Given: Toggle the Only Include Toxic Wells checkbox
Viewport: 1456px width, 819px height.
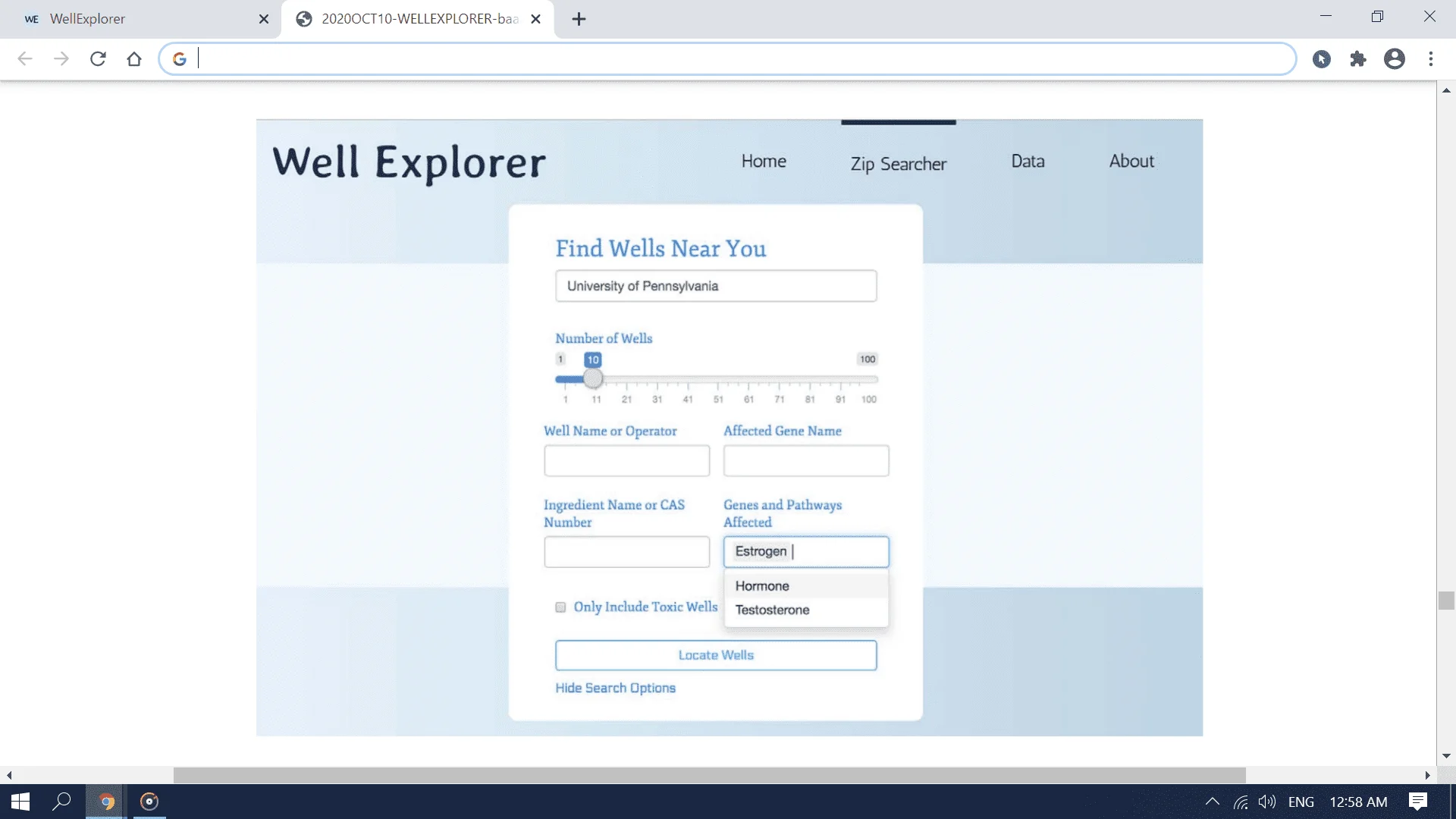Looking at the screenshot, I should 560,607.
